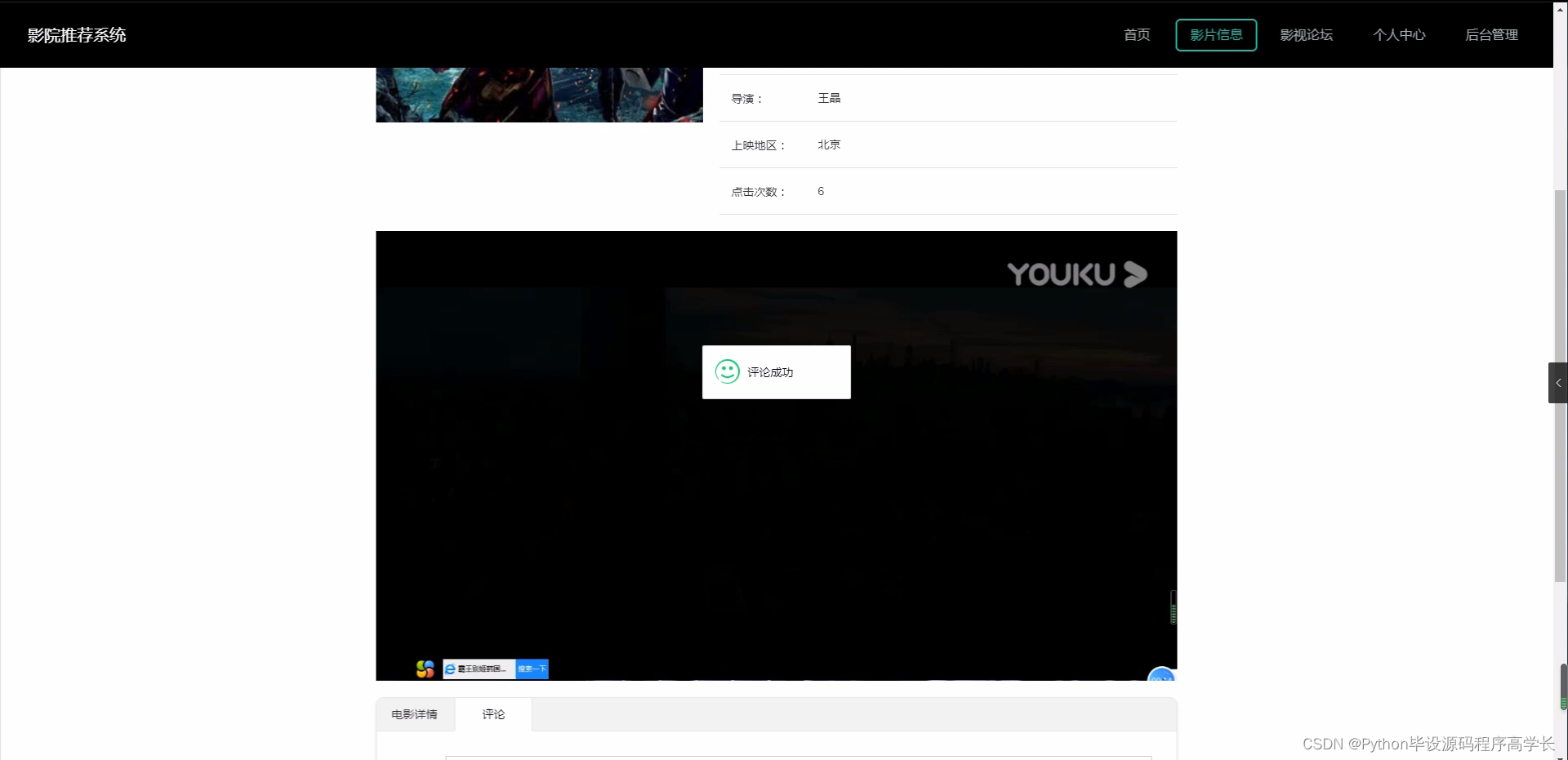Switch to the 电影详情 tab
1568x760 pixels.
point(414,714)
